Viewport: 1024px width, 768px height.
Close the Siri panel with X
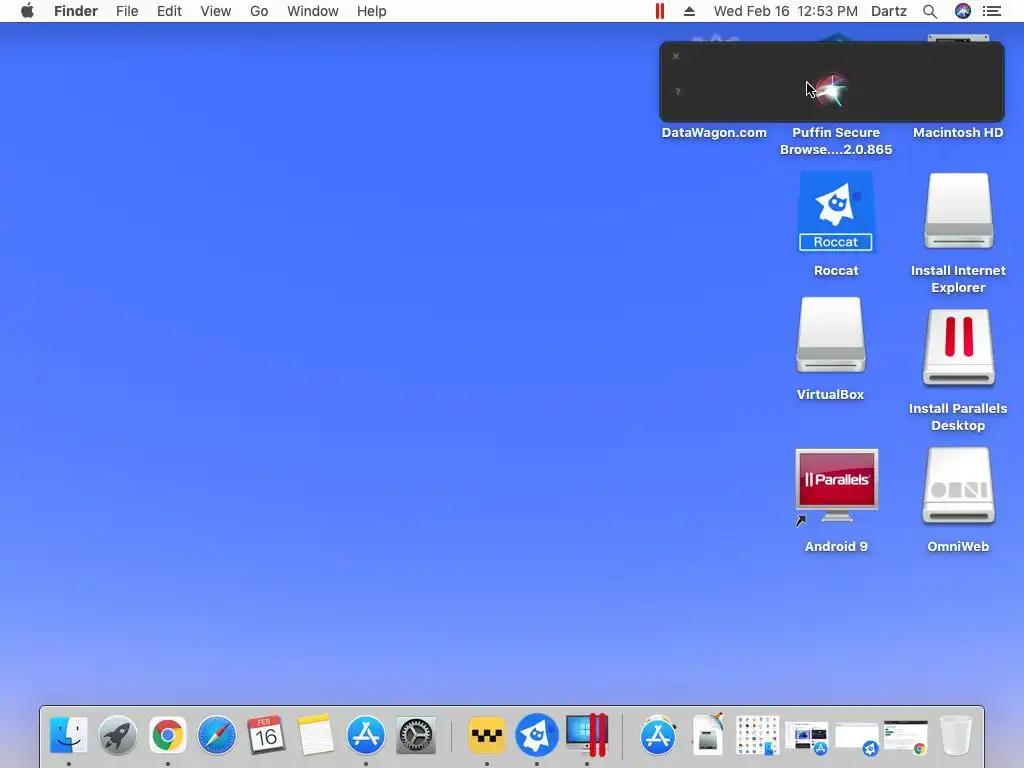[676, 56]
